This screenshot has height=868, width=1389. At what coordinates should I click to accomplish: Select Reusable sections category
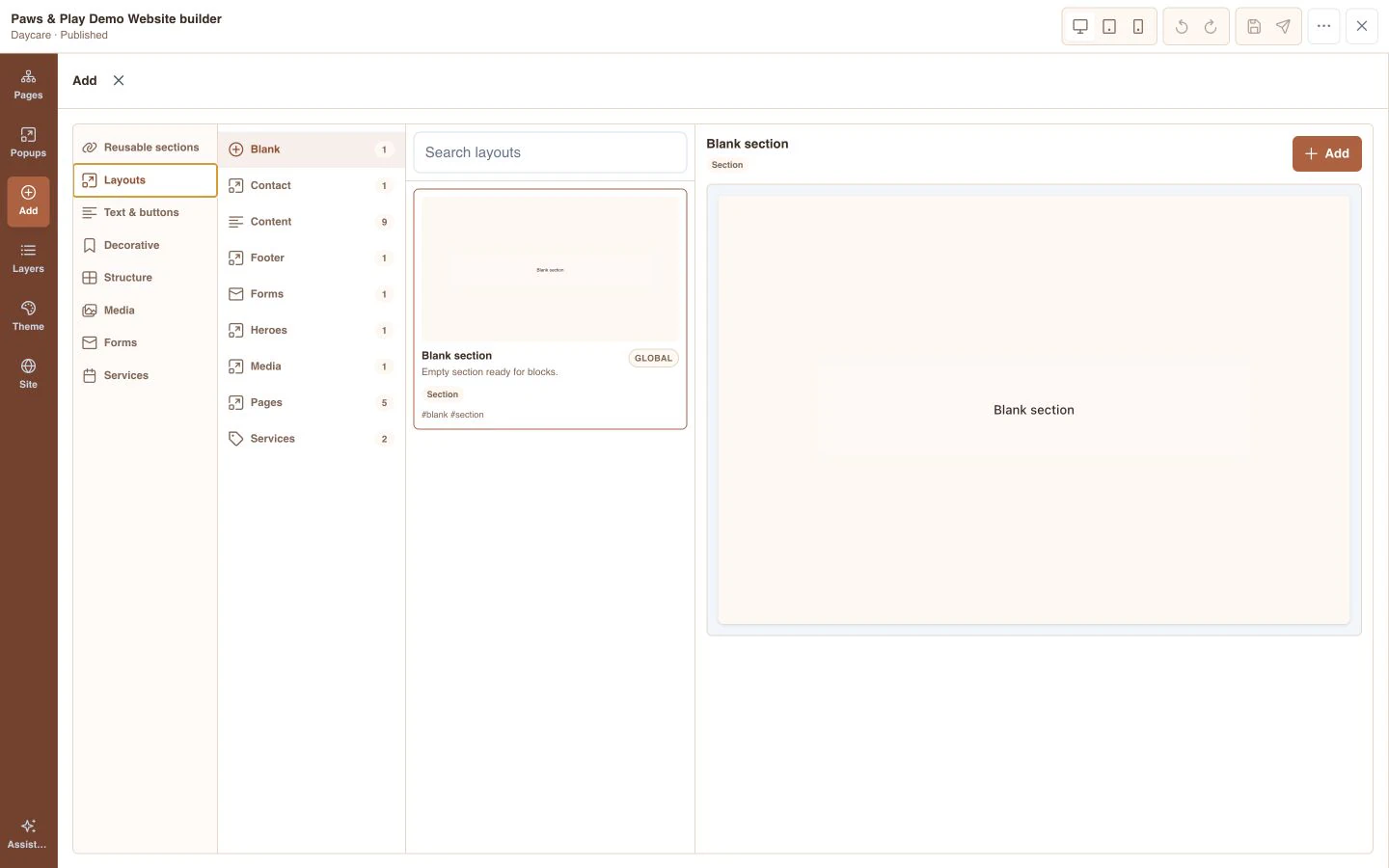click(x=145, y=148)
